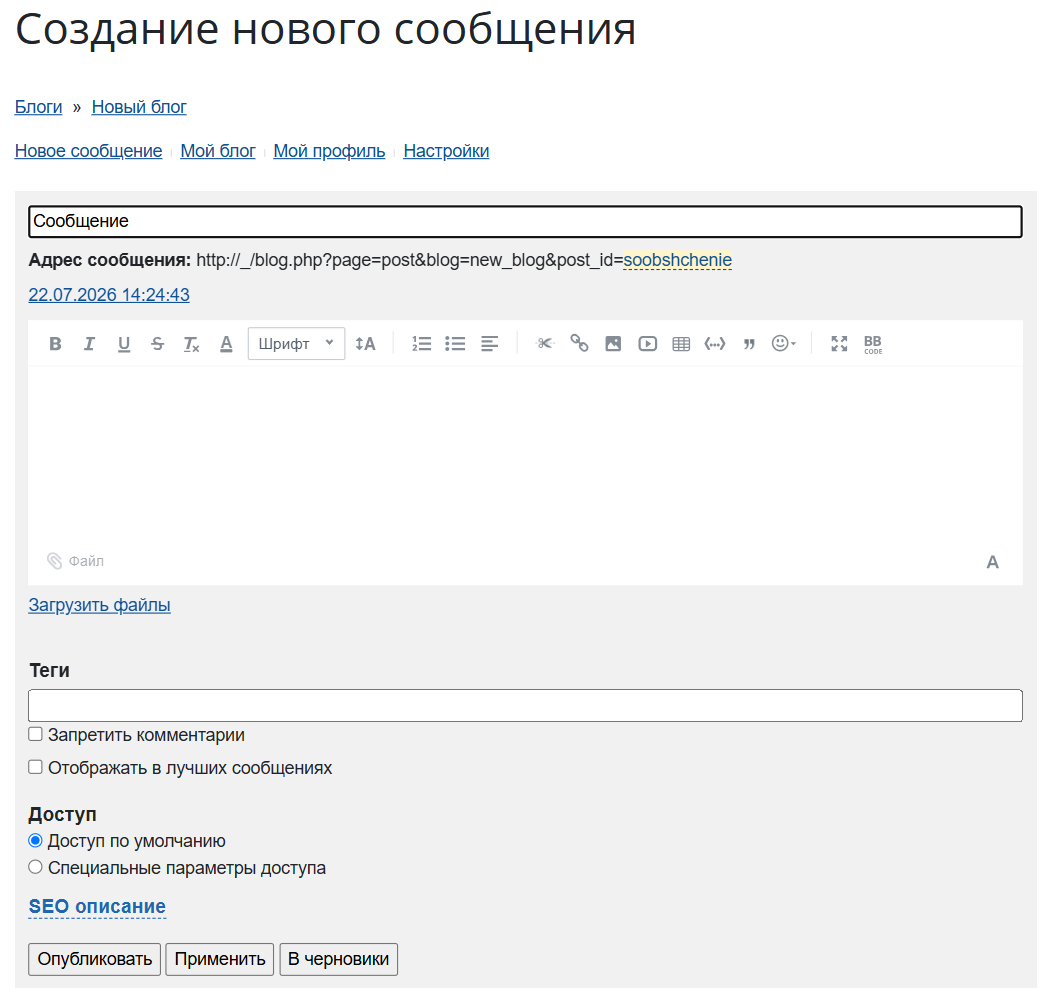Open Настройки menu item

(x=446, y=151)
